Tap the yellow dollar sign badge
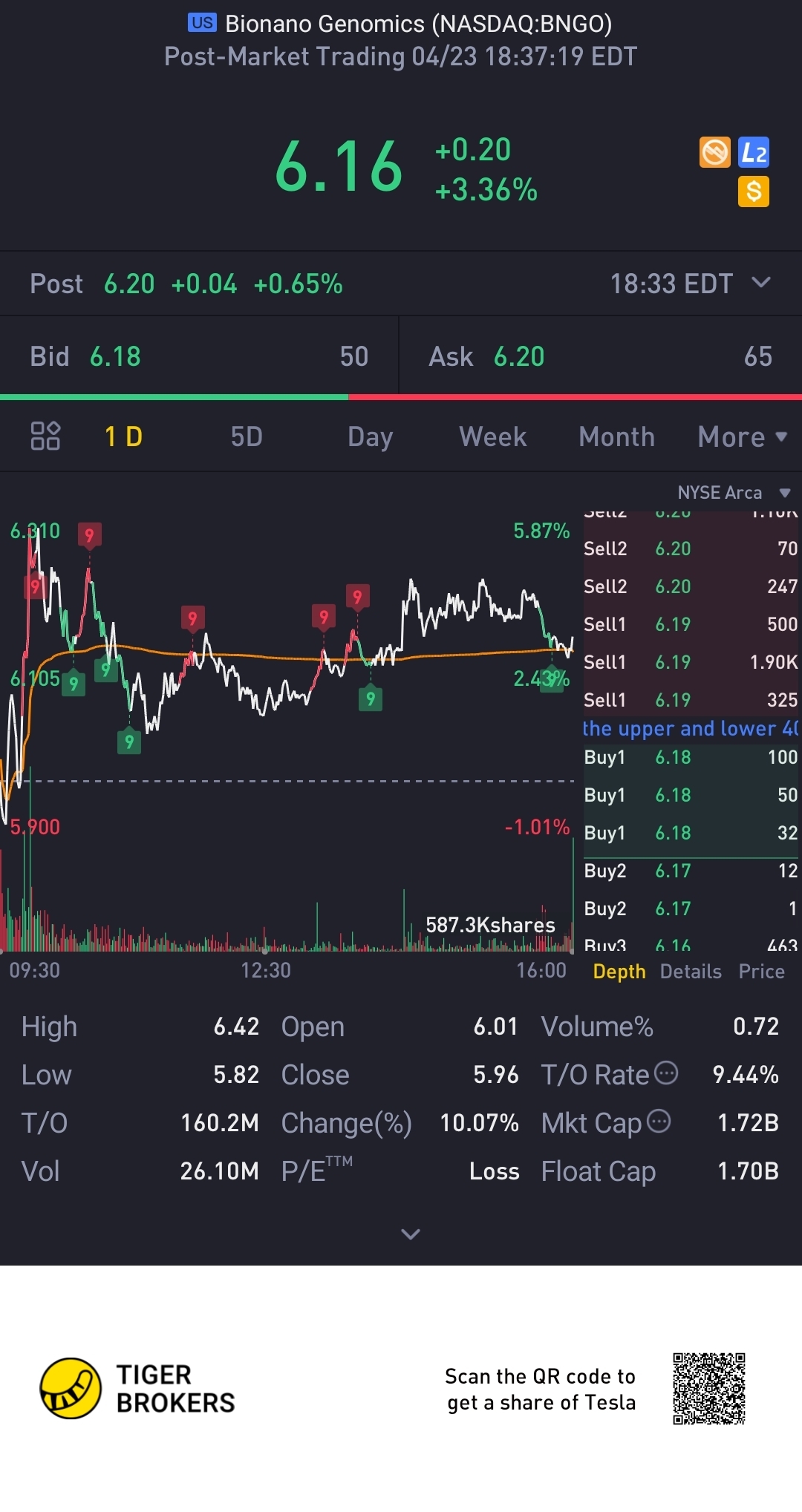Image resolution: width=802 pixels, height=1512 pixels. pyautogui.click(x=754, y=192)
